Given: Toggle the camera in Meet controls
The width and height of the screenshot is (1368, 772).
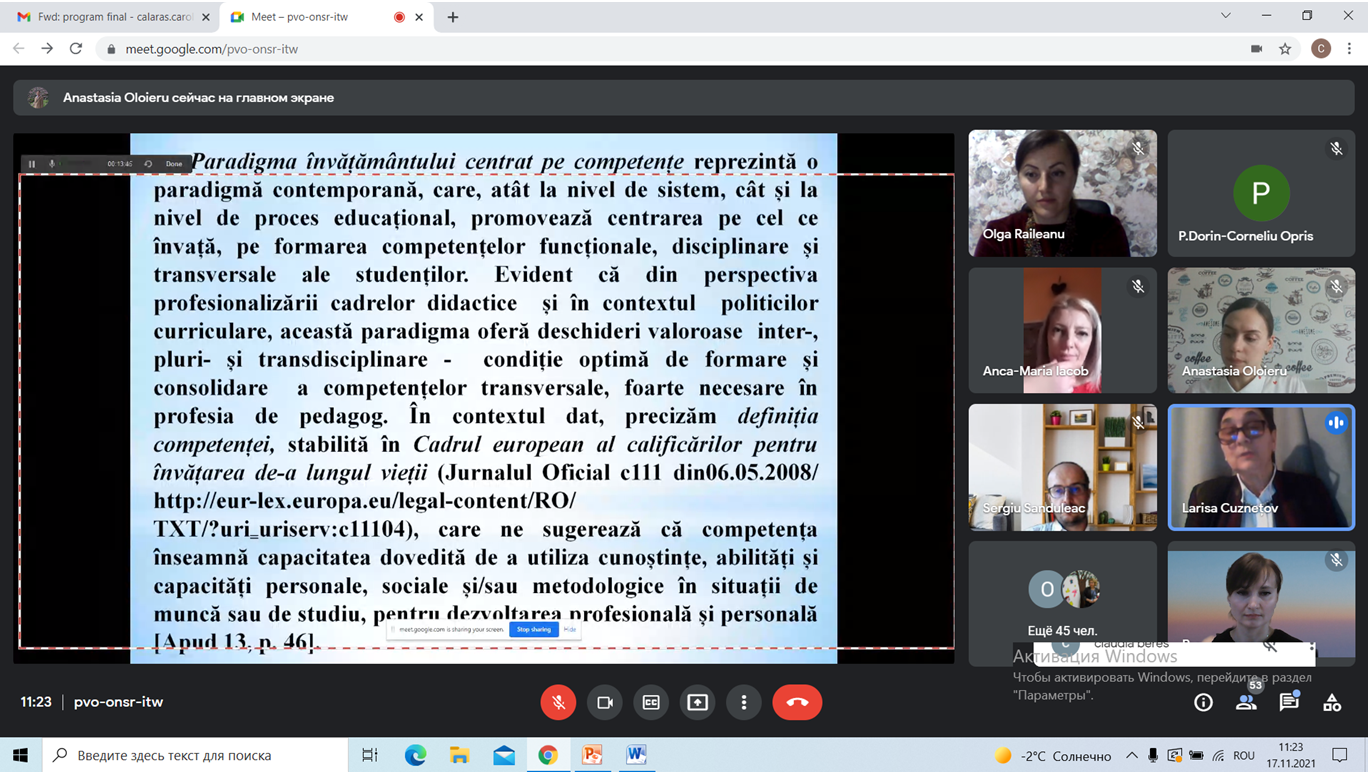Looking at the screenshot, I should point(605,702).
